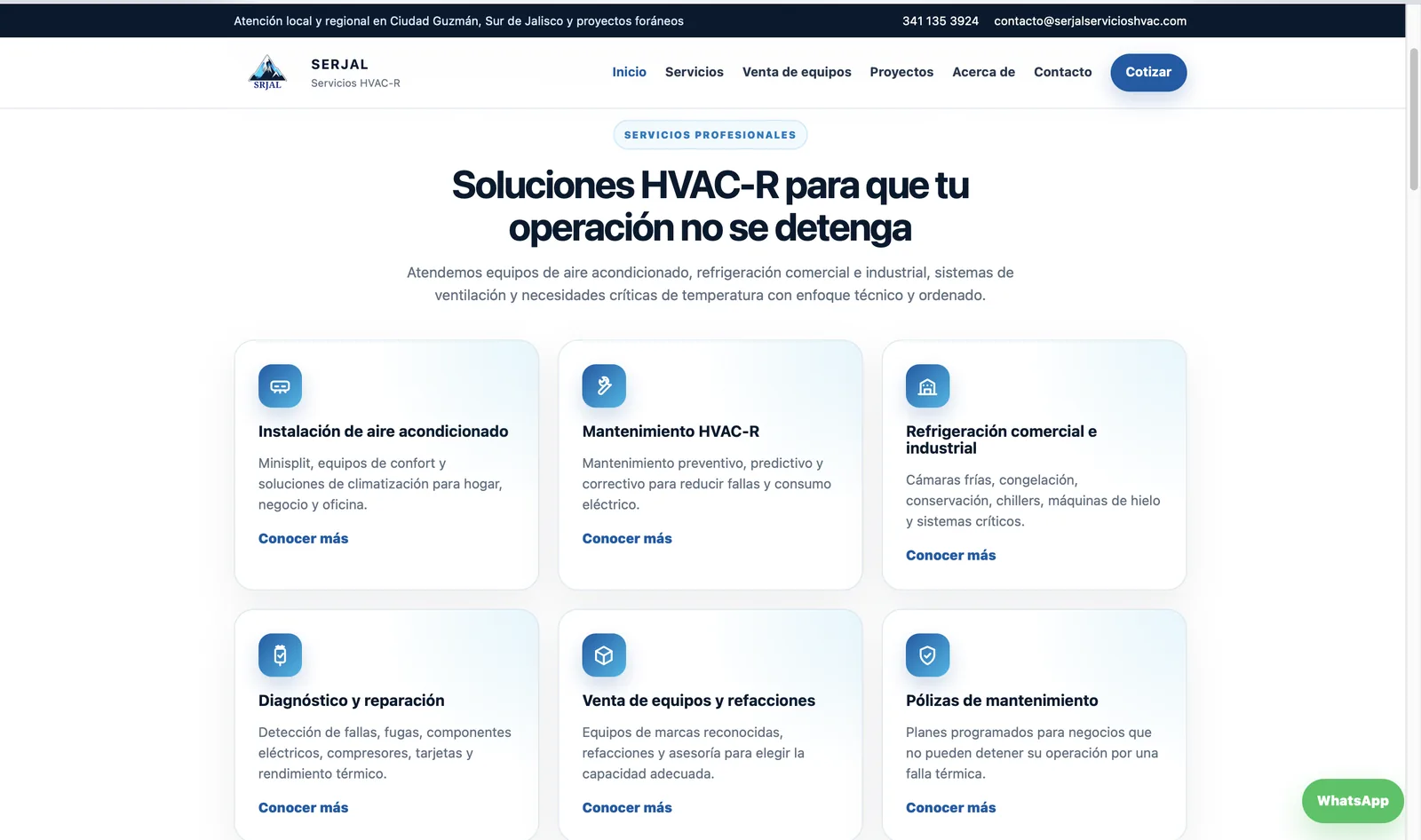Open Venta de equipos nav link
The height and width of the screenshot is (840, 1421).
tap(797, 72)
